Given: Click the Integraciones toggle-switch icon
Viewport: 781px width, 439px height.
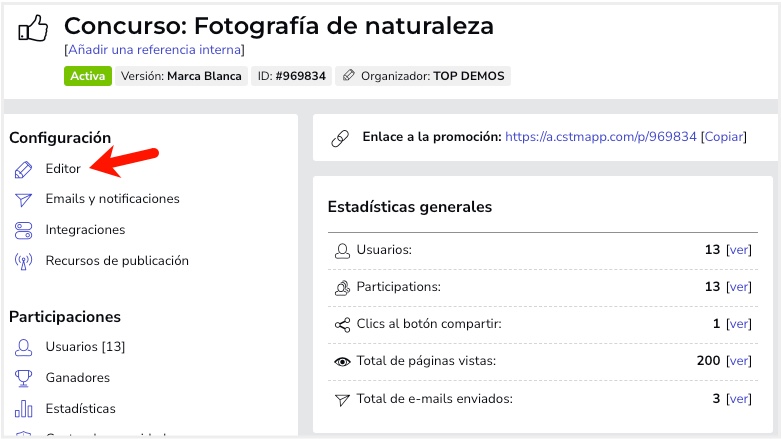Looking at the screenshot, I should point(23,231).
